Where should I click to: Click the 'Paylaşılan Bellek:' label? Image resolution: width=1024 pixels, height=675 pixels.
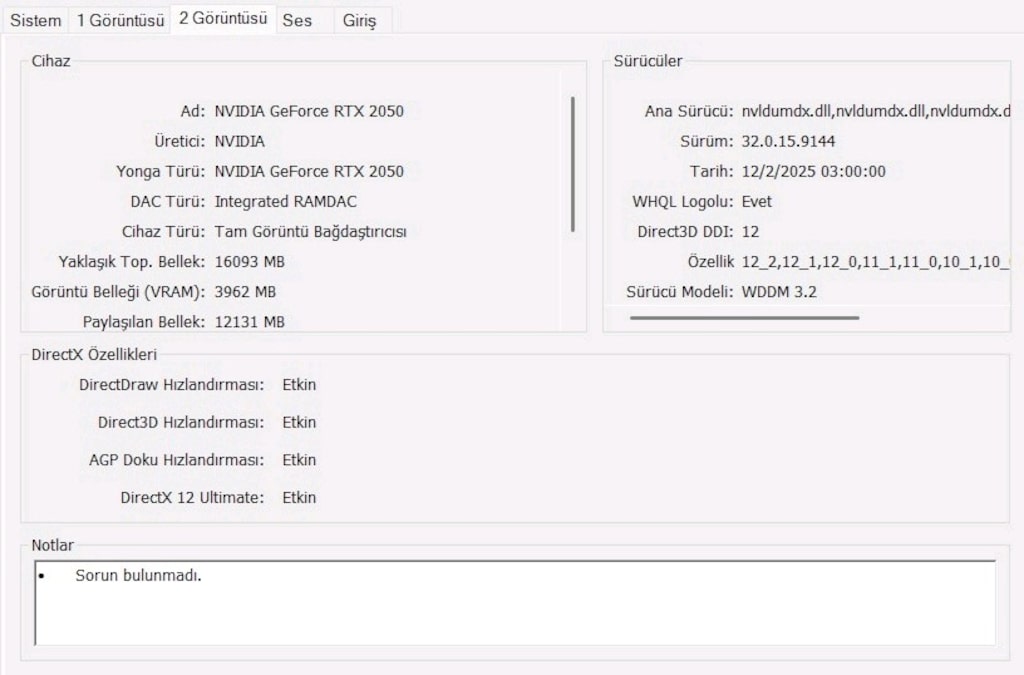(x=144, y=322)
